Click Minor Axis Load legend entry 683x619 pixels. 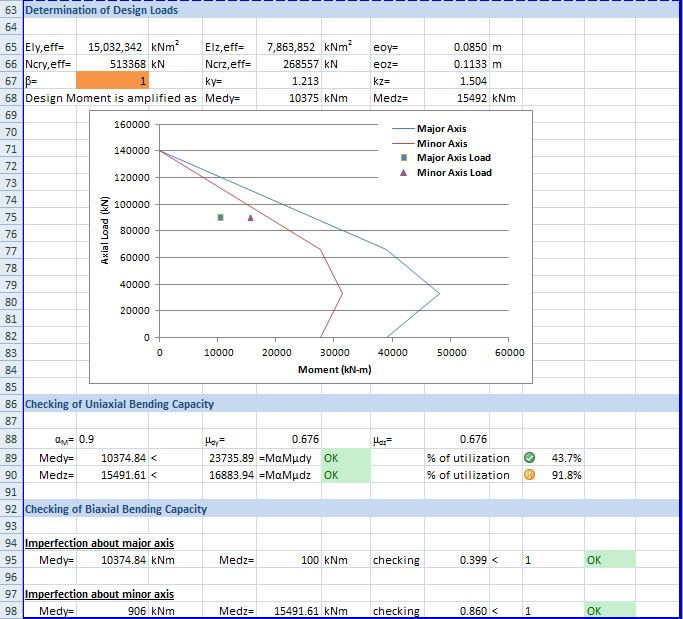[445, 173]
